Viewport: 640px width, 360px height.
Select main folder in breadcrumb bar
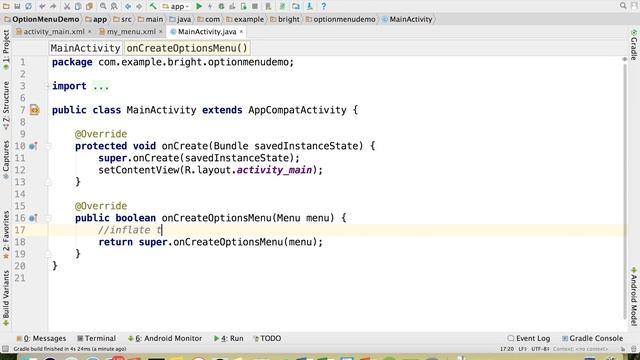[x=151, y=19]
